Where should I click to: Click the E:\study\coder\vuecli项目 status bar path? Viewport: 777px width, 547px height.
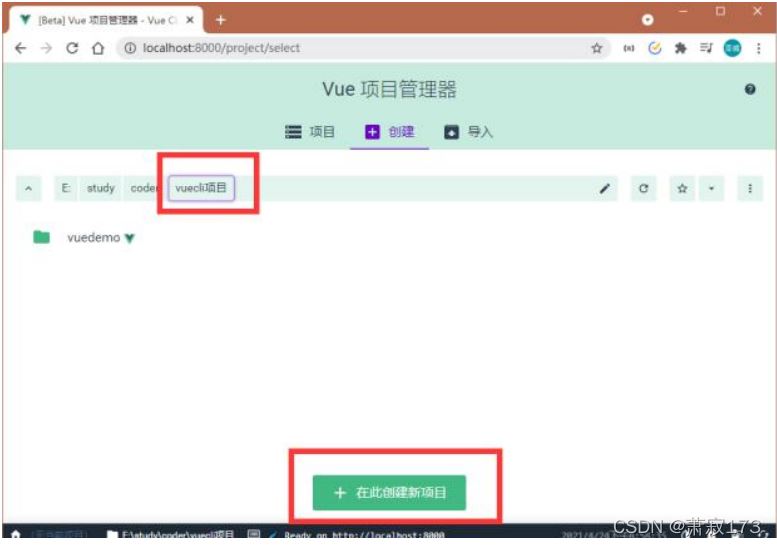(171, 534)
